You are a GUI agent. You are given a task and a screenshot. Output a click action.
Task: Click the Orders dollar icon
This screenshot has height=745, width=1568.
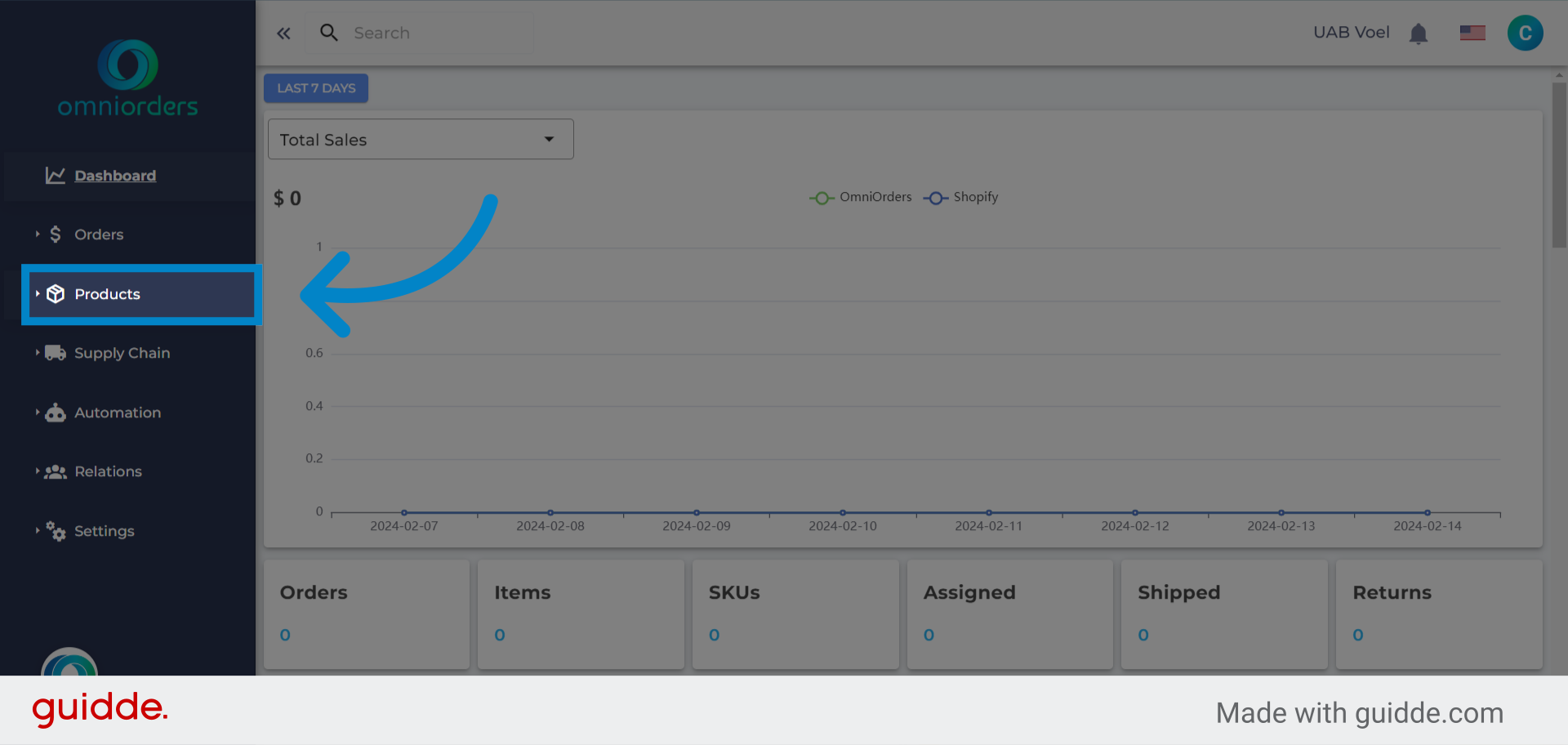click(54, 234)
